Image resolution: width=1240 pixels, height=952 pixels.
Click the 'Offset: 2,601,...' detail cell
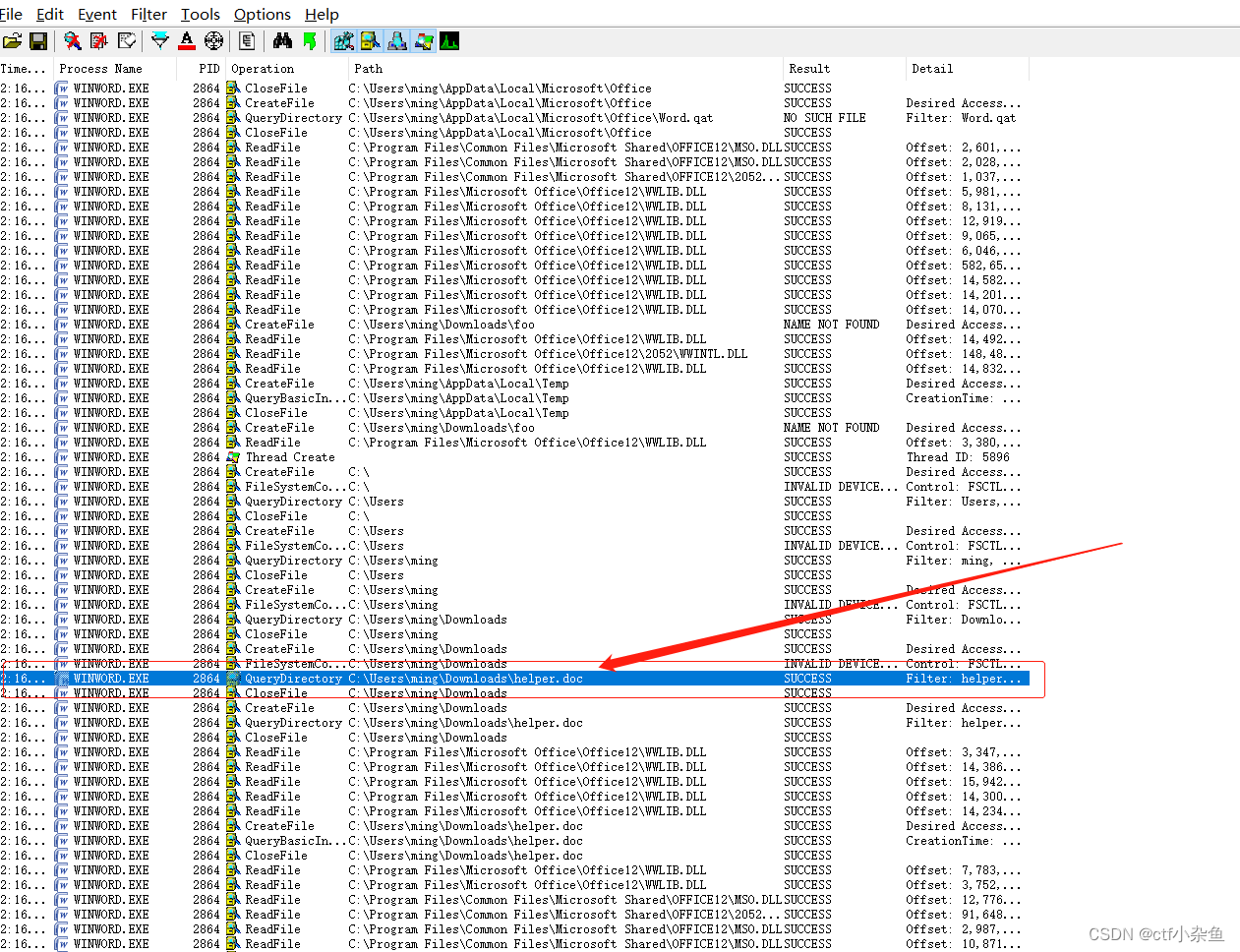(964, 148)
